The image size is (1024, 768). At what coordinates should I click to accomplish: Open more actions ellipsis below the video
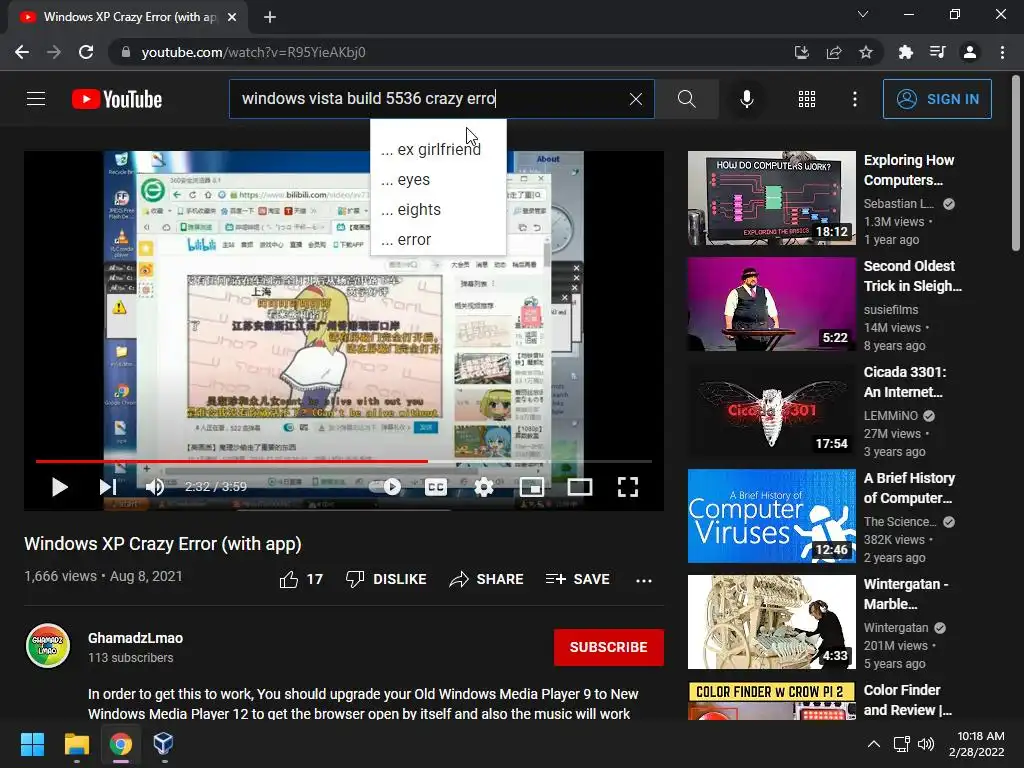tap(644, 580)
